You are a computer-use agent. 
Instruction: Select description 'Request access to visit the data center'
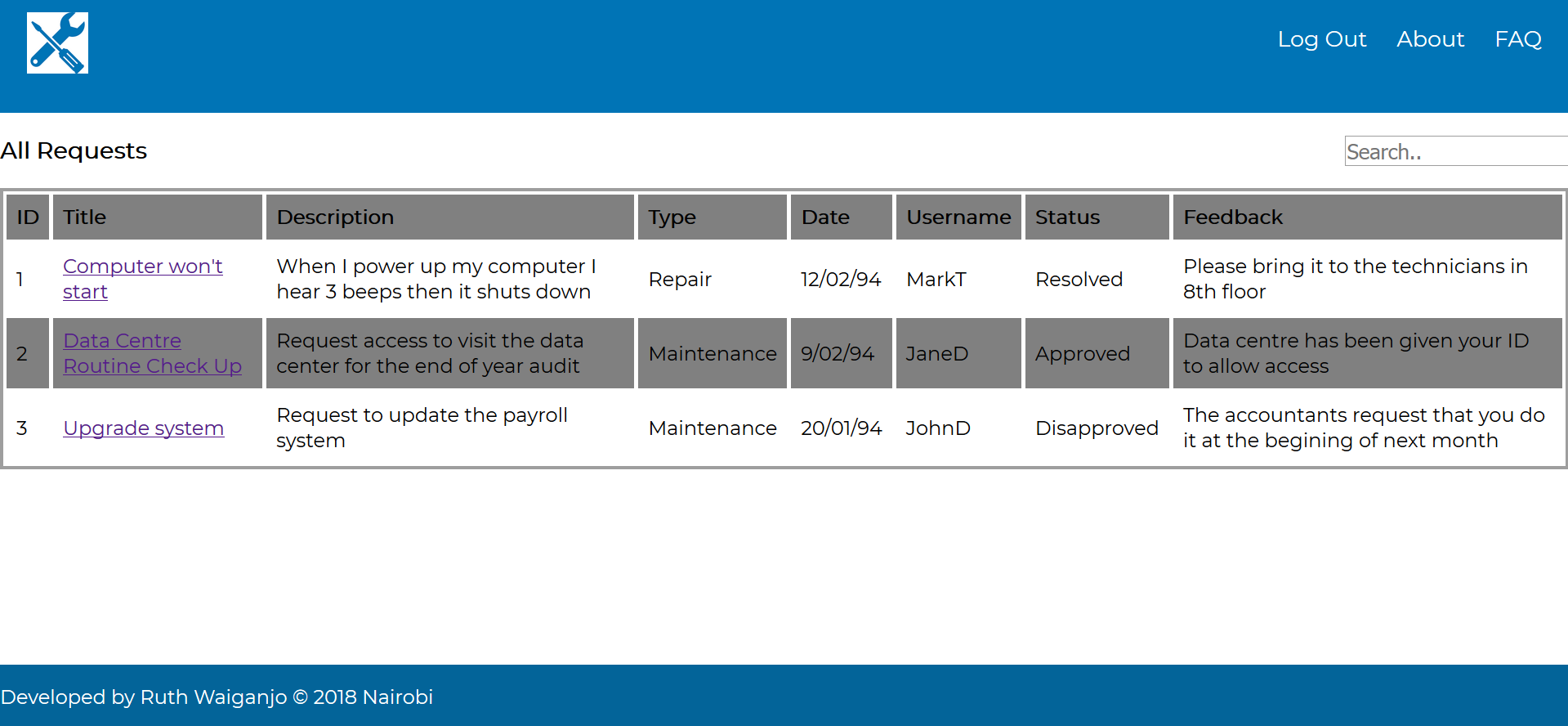430,353
